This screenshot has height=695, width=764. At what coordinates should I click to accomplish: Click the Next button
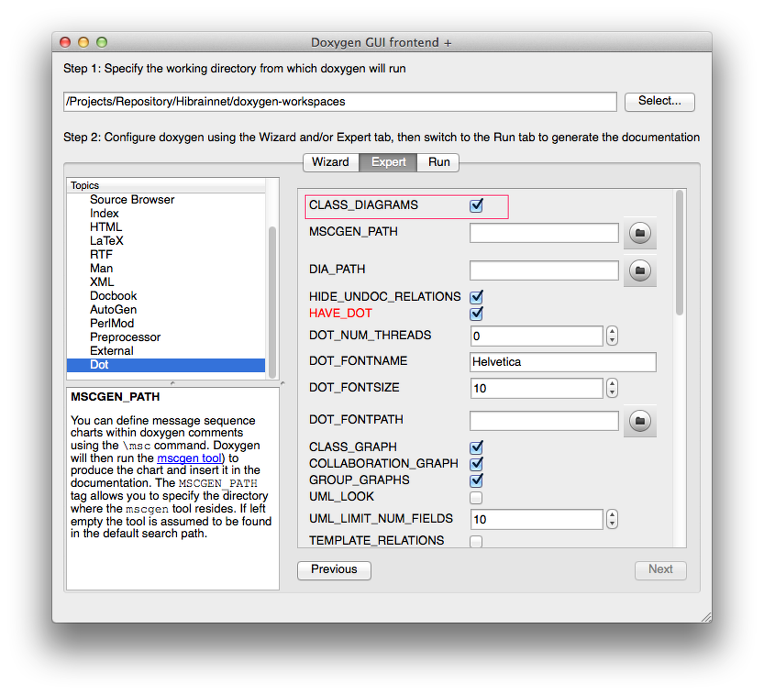click(660, 570)
